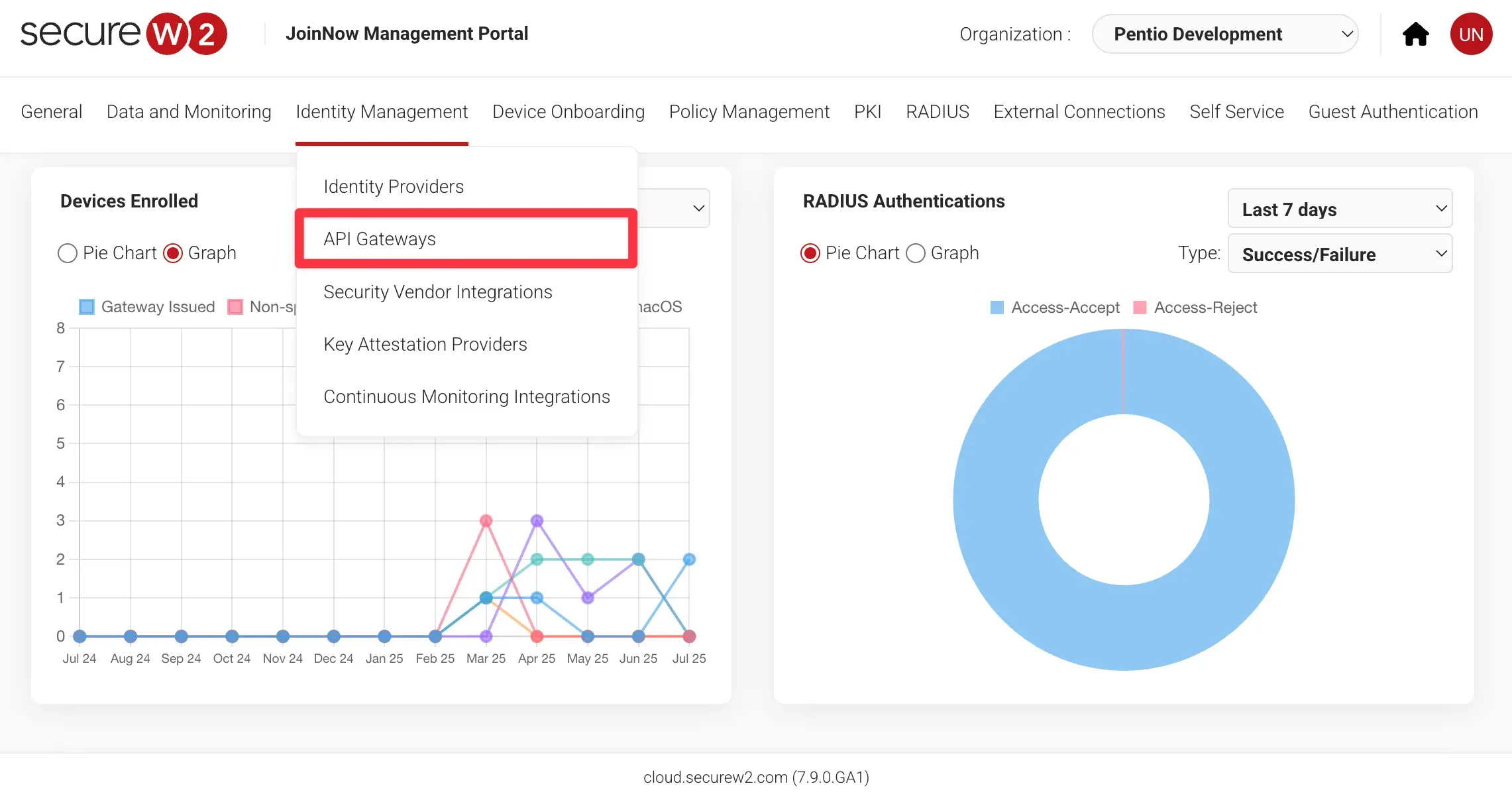
Task: Toggle Access-Accept legend box
Action: click(997, 308)
